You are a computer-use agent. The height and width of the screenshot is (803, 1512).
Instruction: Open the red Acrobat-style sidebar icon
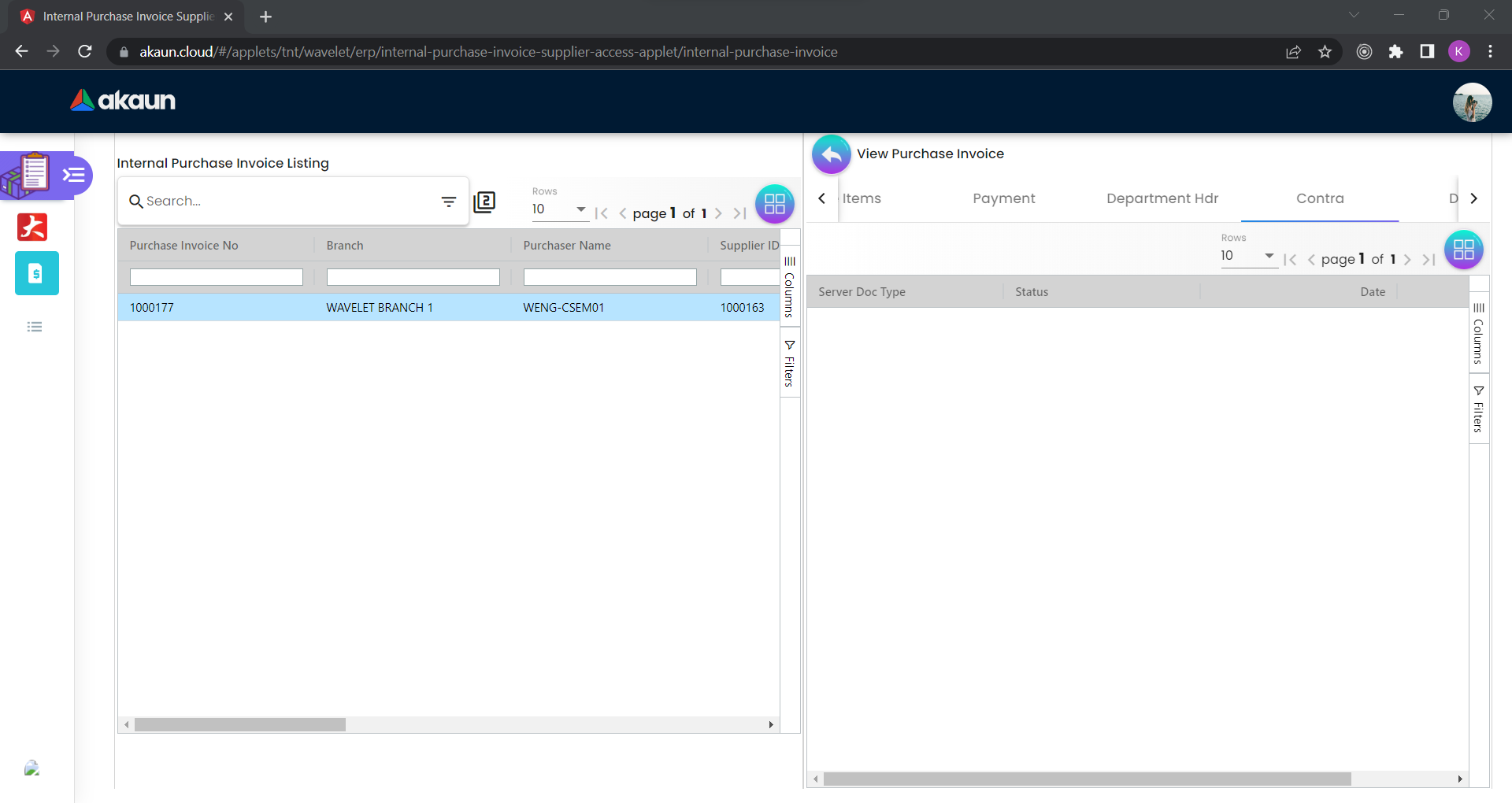(33, 227)
